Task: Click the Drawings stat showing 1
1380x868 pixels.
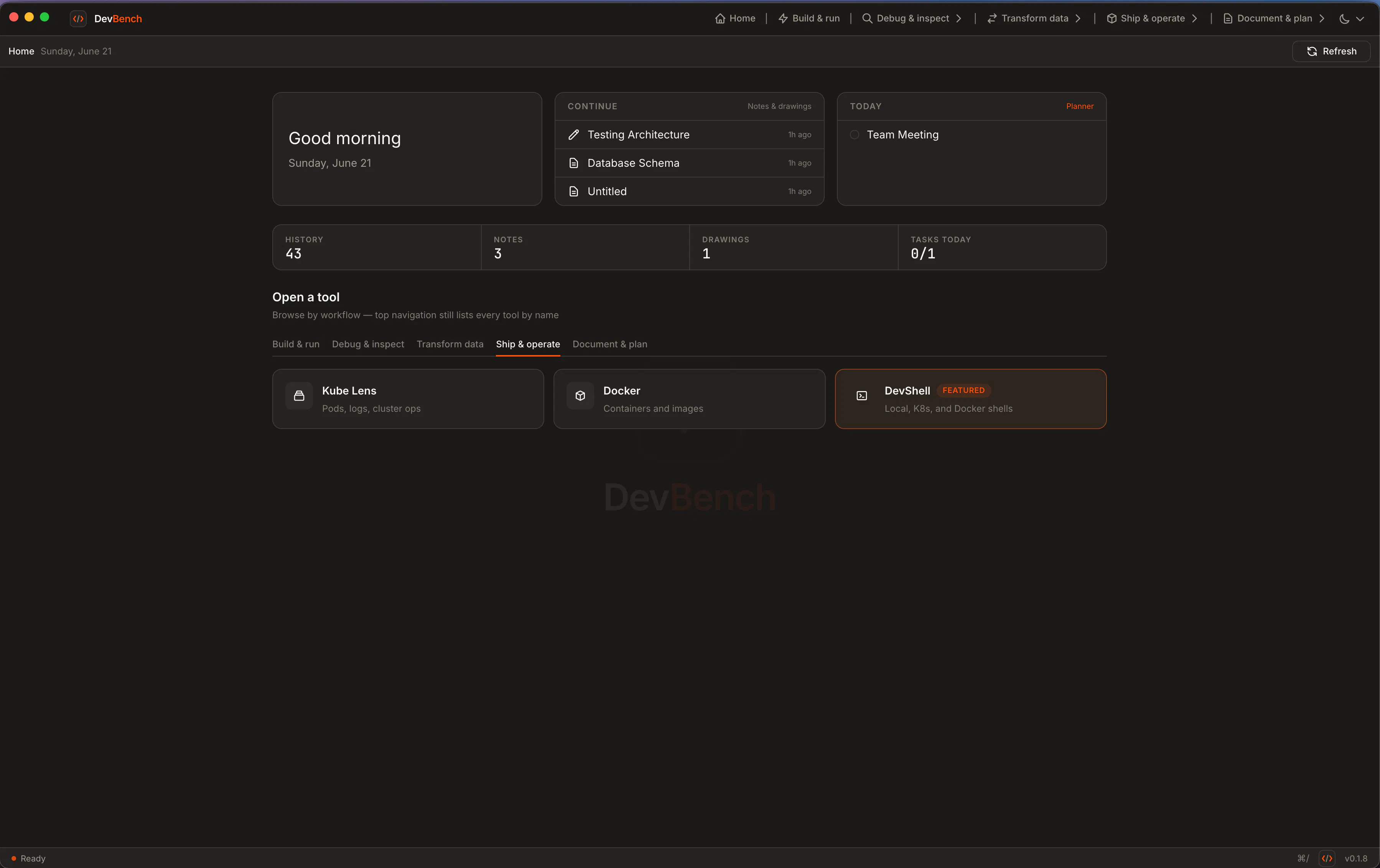Action: click(x=794, y=247)
